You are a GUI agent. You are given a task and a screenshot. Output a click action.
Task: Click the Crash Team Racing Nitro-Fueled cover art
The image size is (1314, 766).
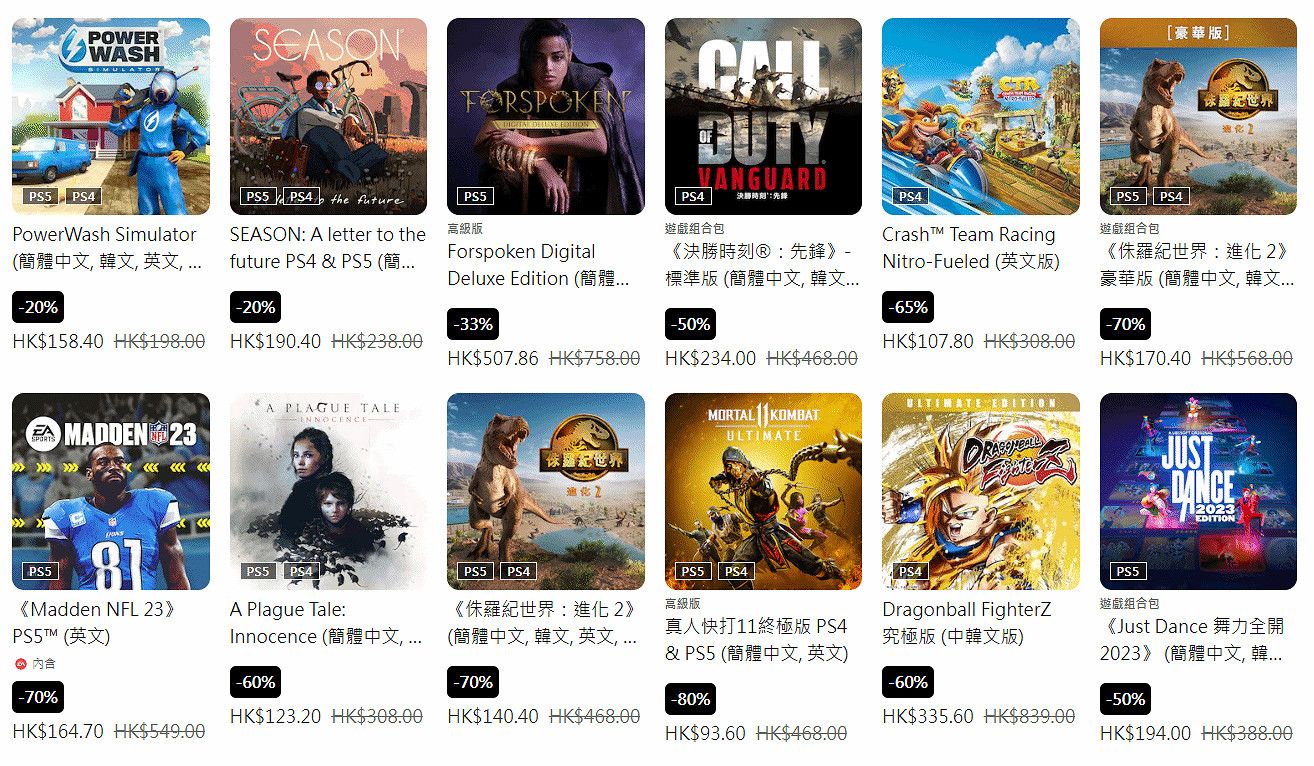pyautogui.click(x=981, y=116)
